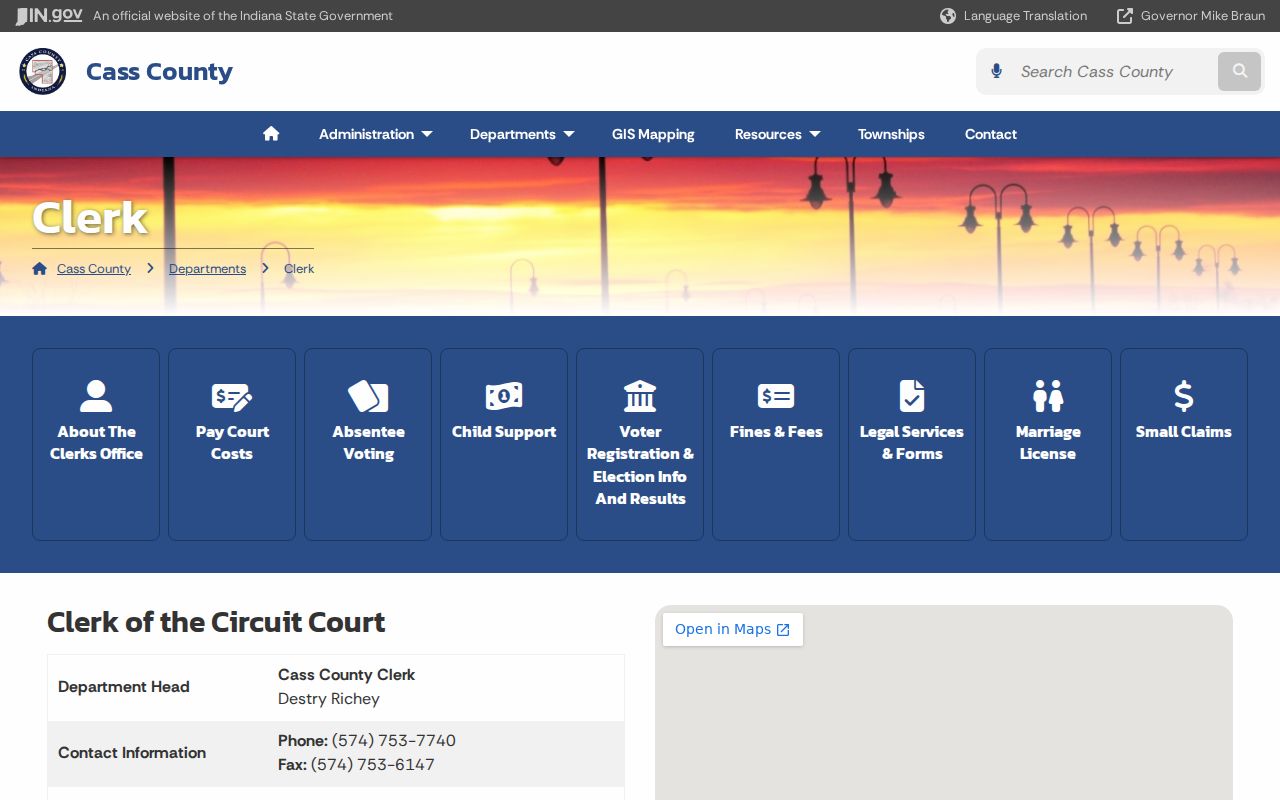The width and height of the screenshot is (1280, 800).
Task: Click the fax number (574) 753-6147
Action: coord(373,765)
